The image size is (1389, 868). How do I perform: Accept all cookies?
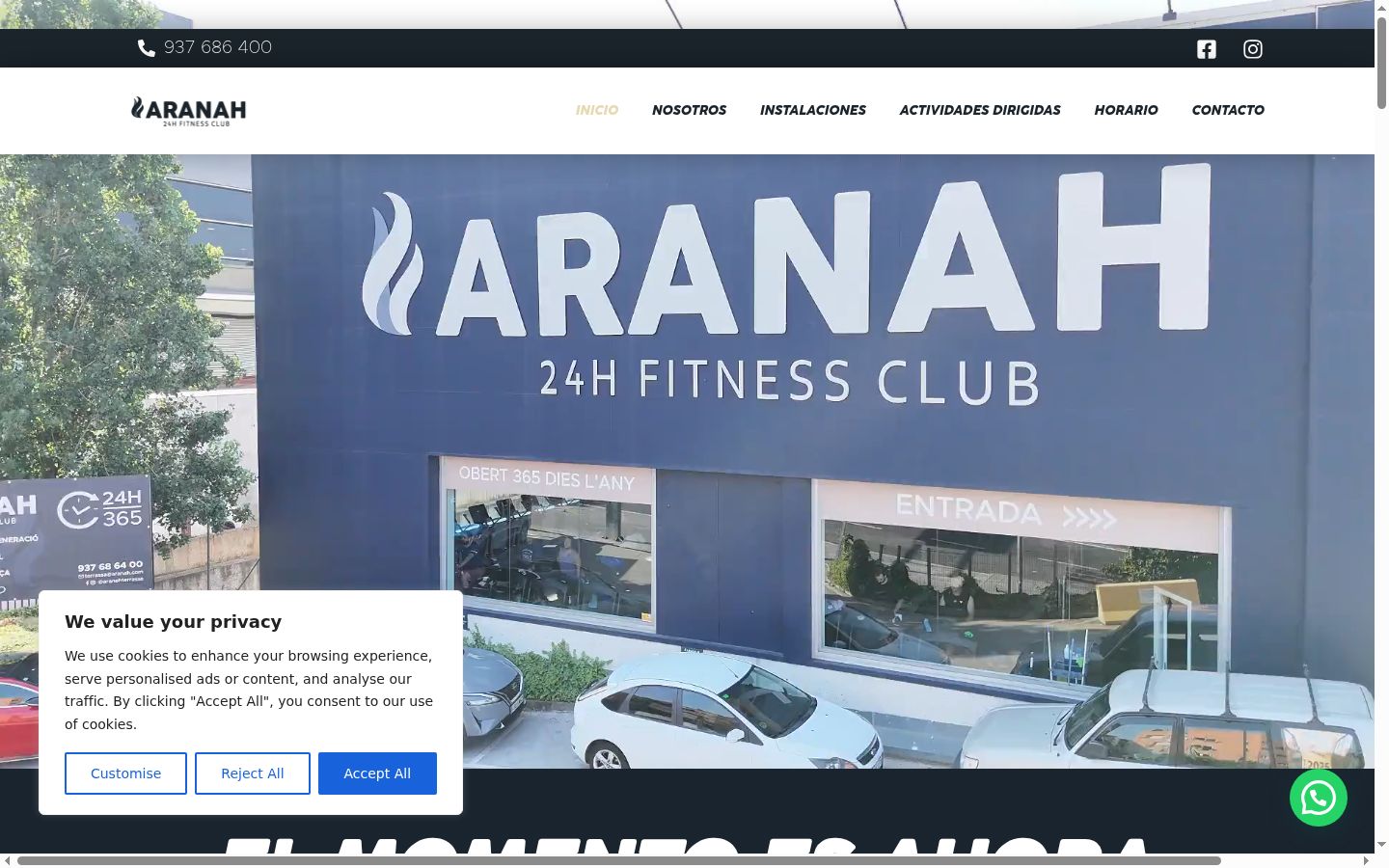(377, 773)
